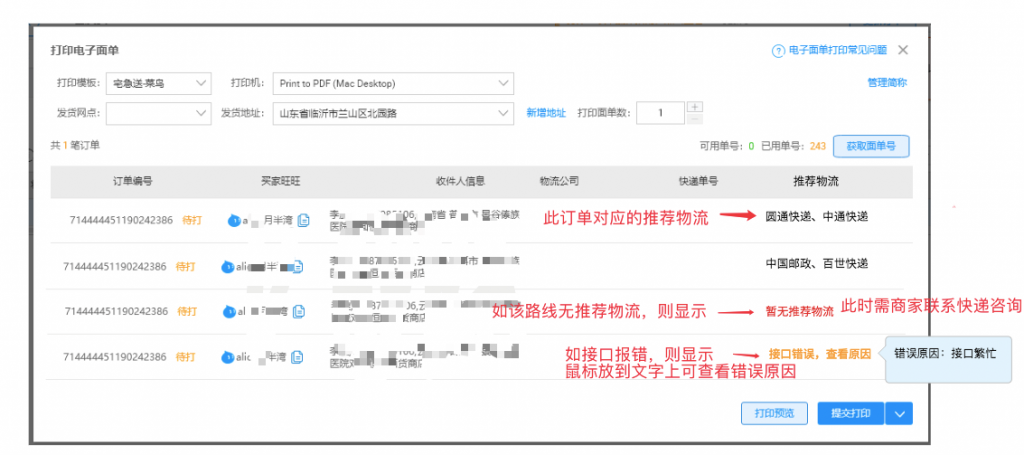Click the 获取面单号 button
Screen dimensions: 1024x455
[872, 146]
